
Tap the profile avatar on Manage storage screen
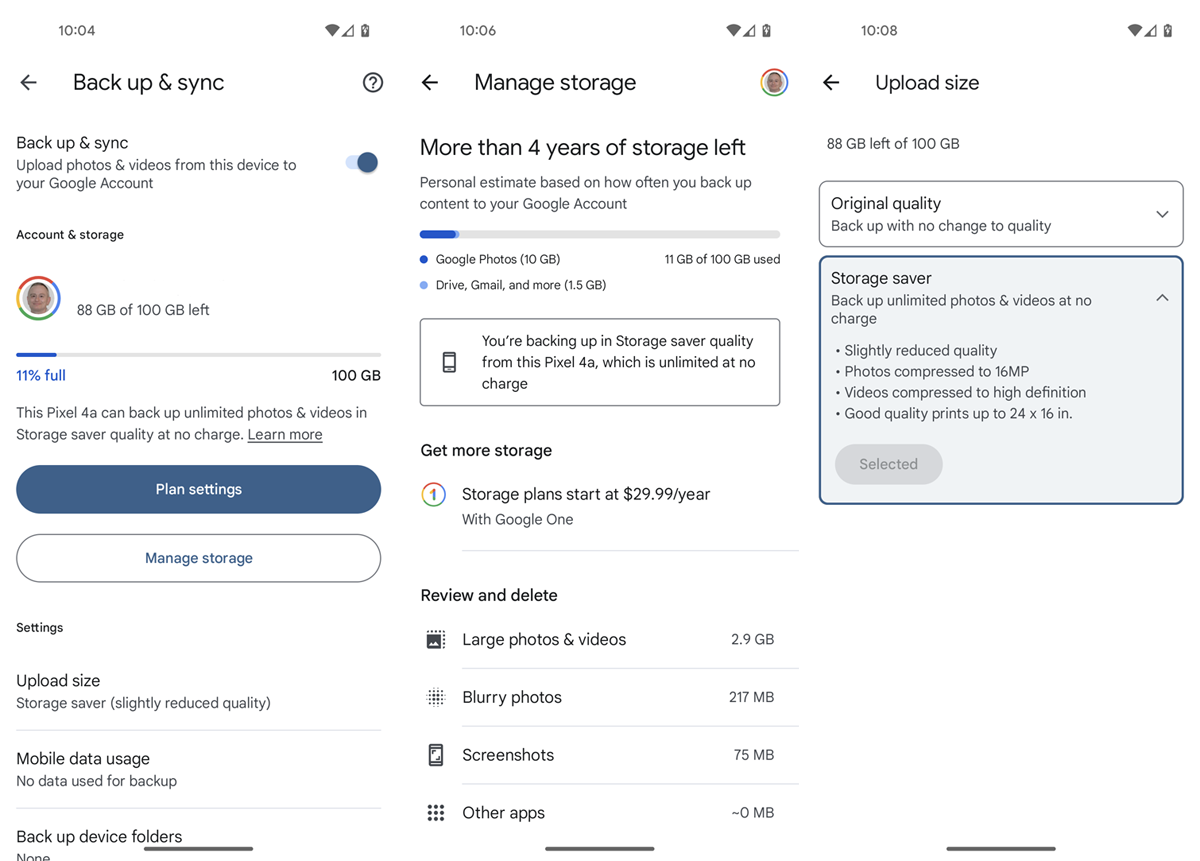click(x=774, y=82)
